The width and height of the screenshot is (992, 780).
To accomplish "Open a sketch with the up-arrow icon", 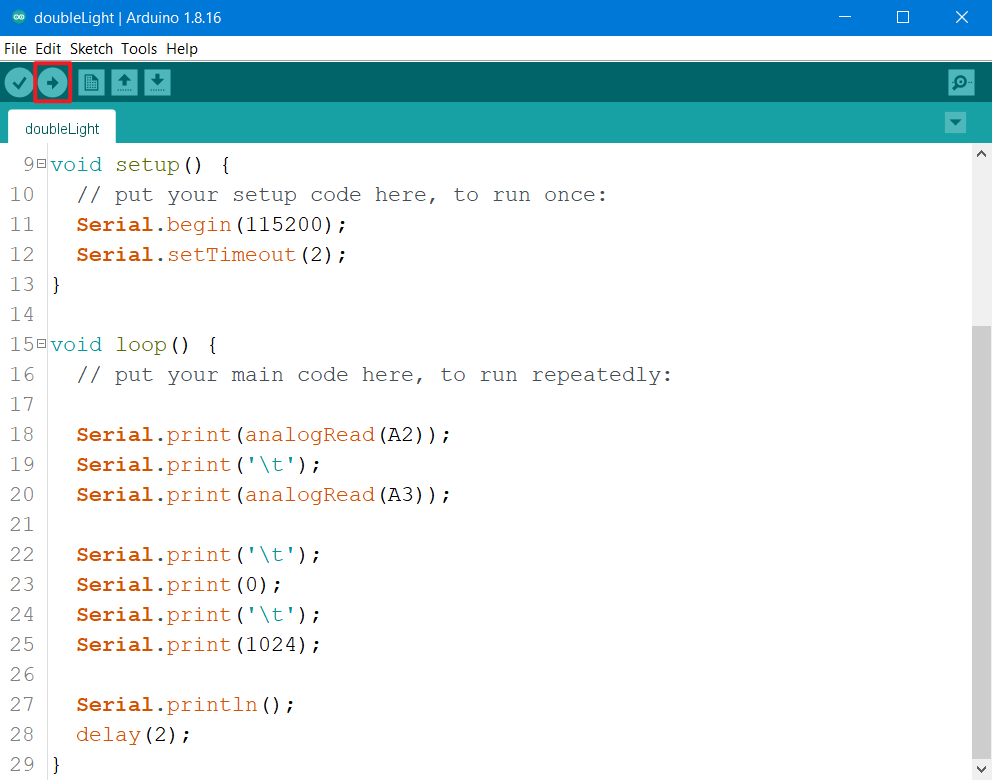I will (124, 82).
